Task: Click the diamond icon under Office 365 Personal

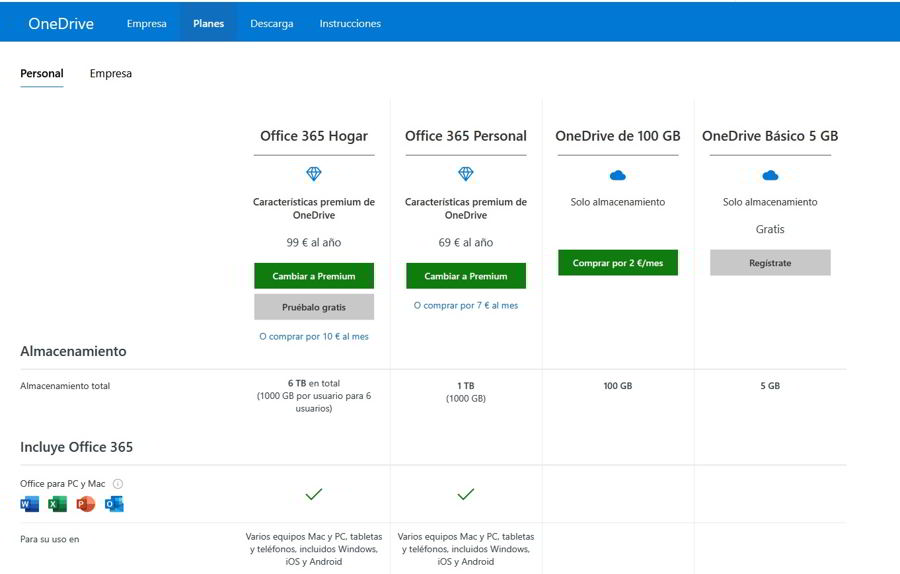Action: pyautogui.click(x=465, y=174)
